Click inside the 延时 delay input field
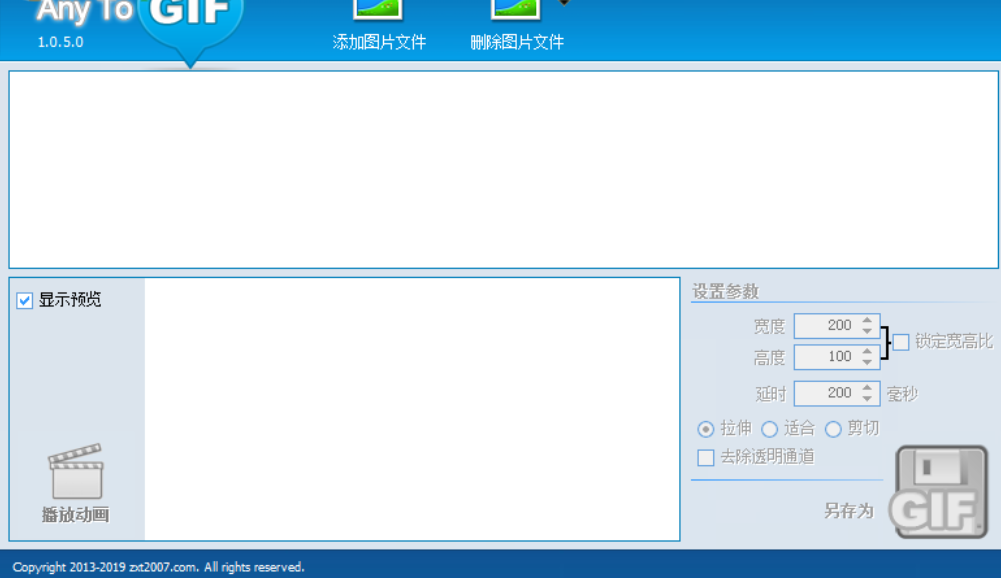The height and width of the screenshot is (578, 1001). pyautogui.click(x=830, y=393)
